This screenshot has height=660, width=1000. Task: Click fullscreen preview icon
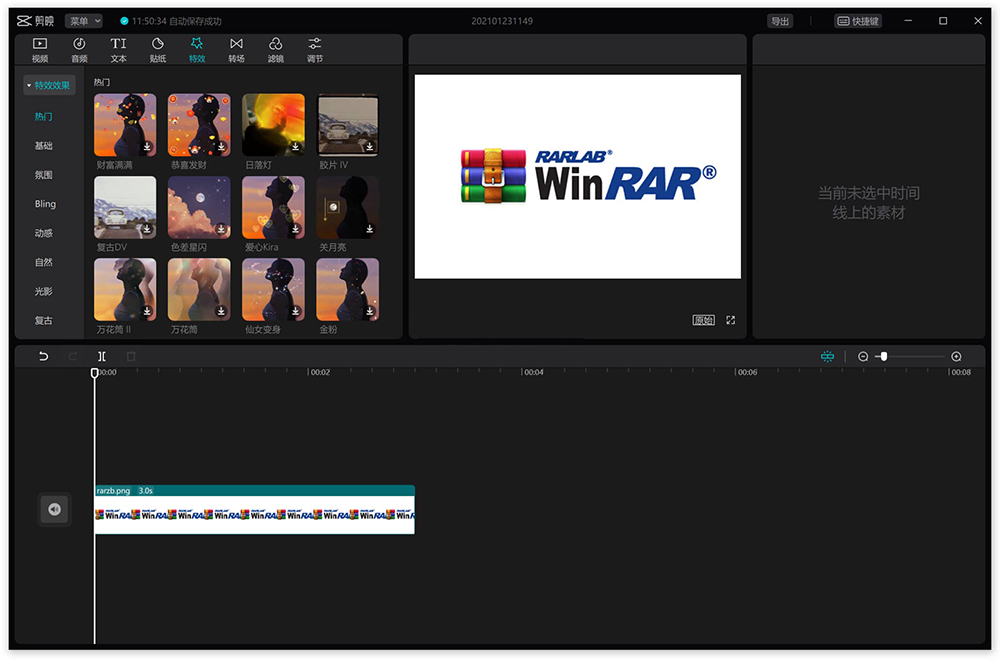(x=731, y=320)
